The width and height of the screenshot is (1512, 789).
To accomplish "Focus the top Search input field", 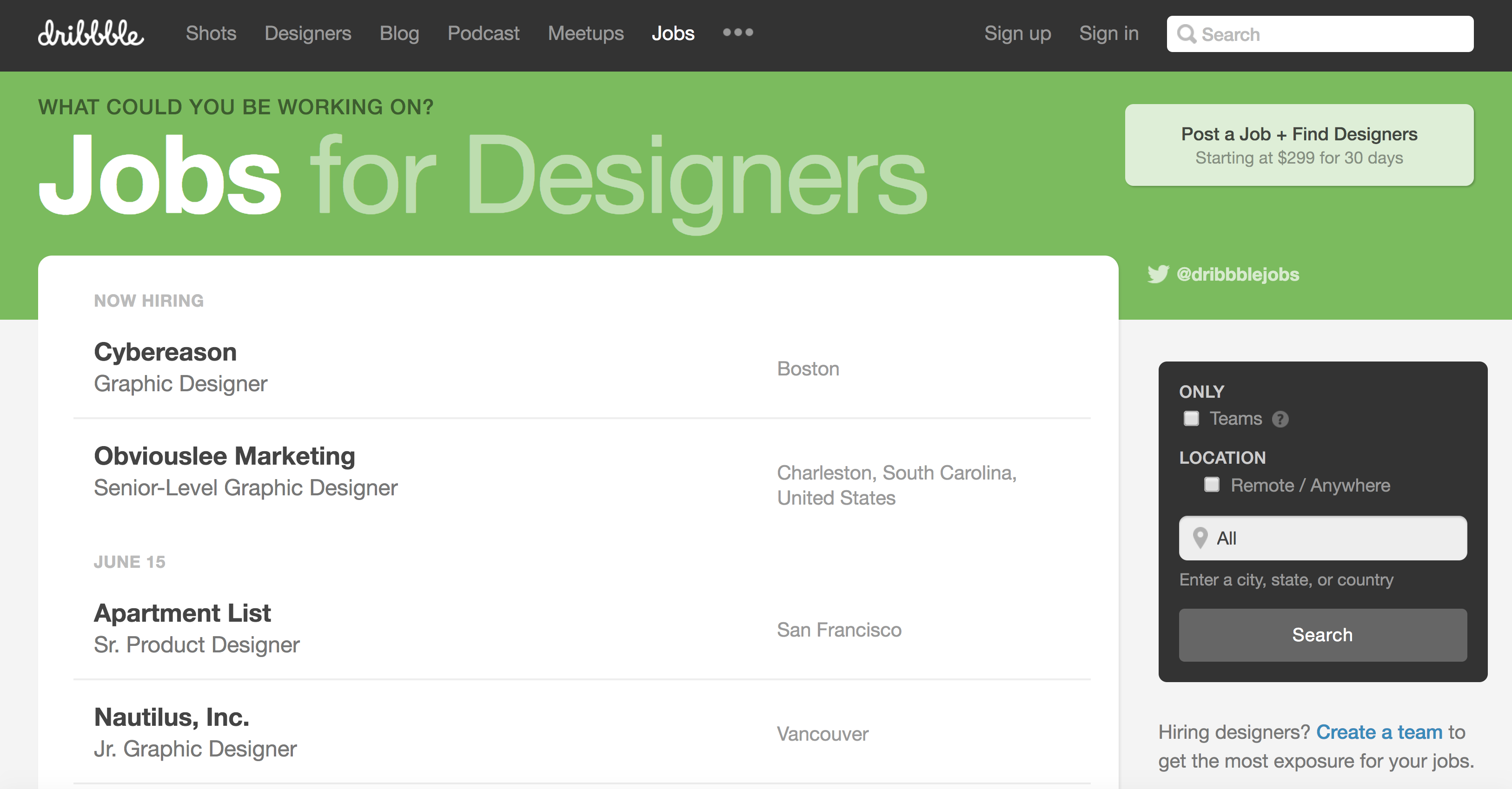I will [1333, 34].
